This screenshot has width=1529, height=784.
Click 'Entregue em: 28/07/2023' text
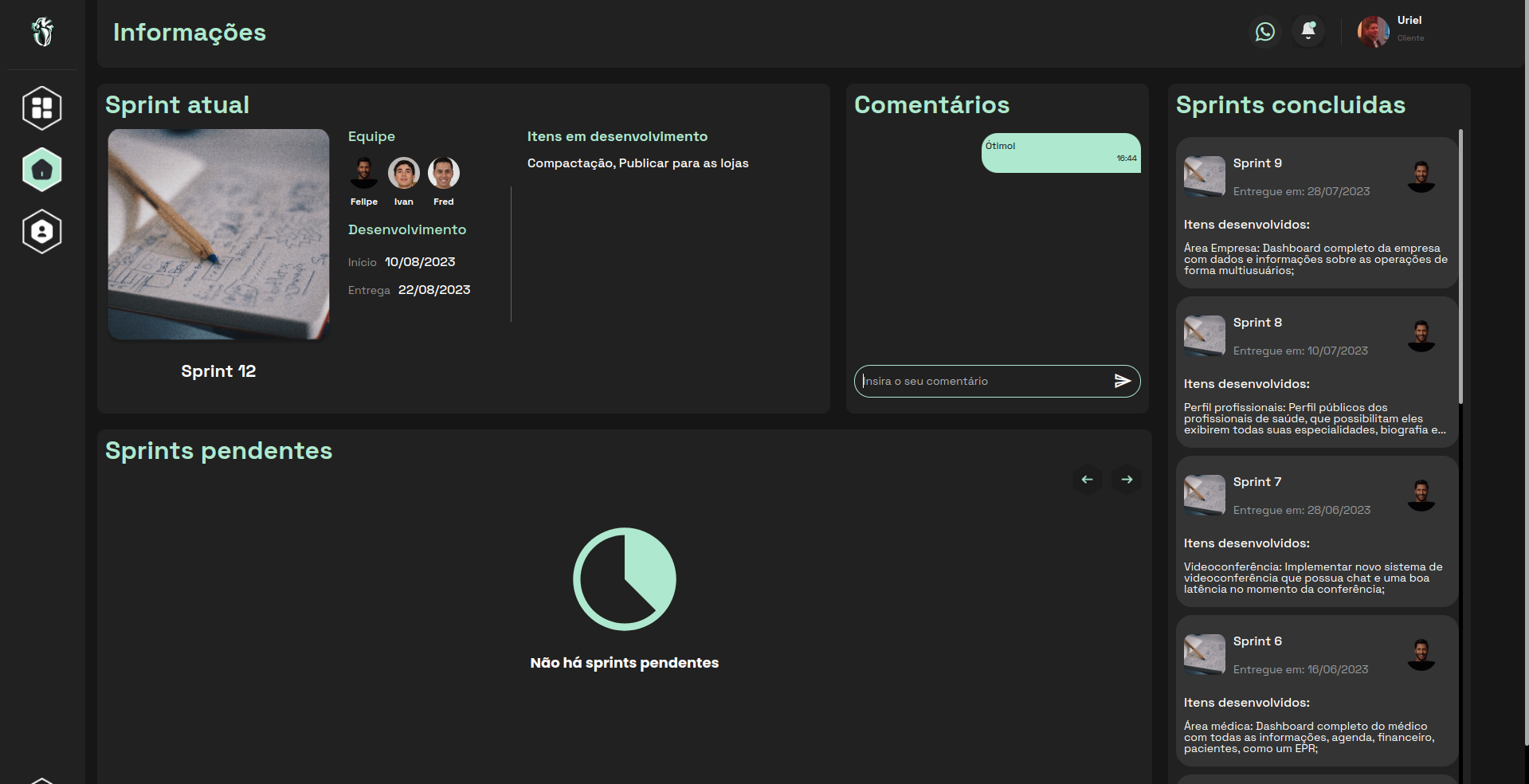1302,191
